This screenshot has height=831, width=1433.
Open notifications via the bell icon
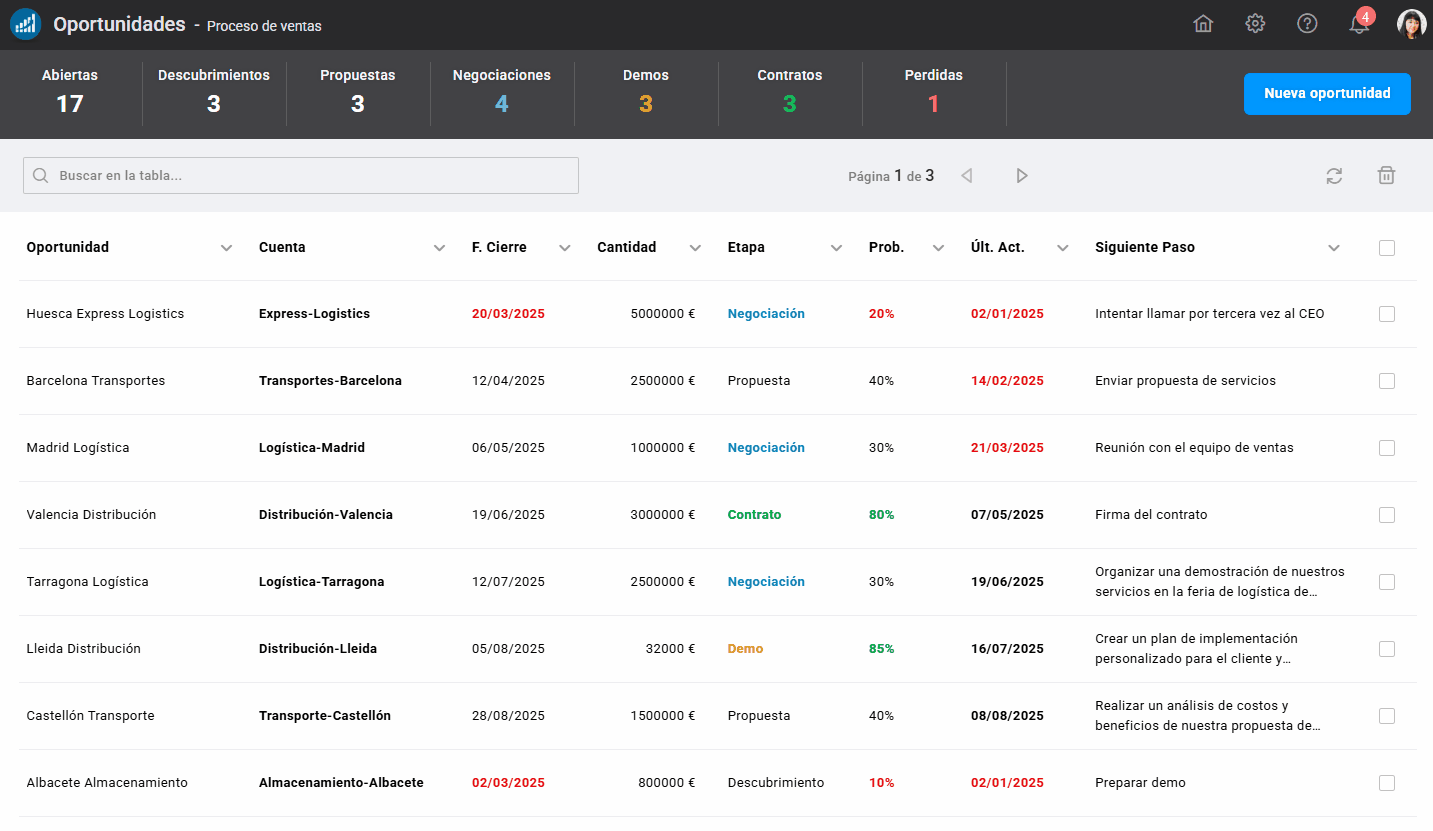[x=1359, y=23]
